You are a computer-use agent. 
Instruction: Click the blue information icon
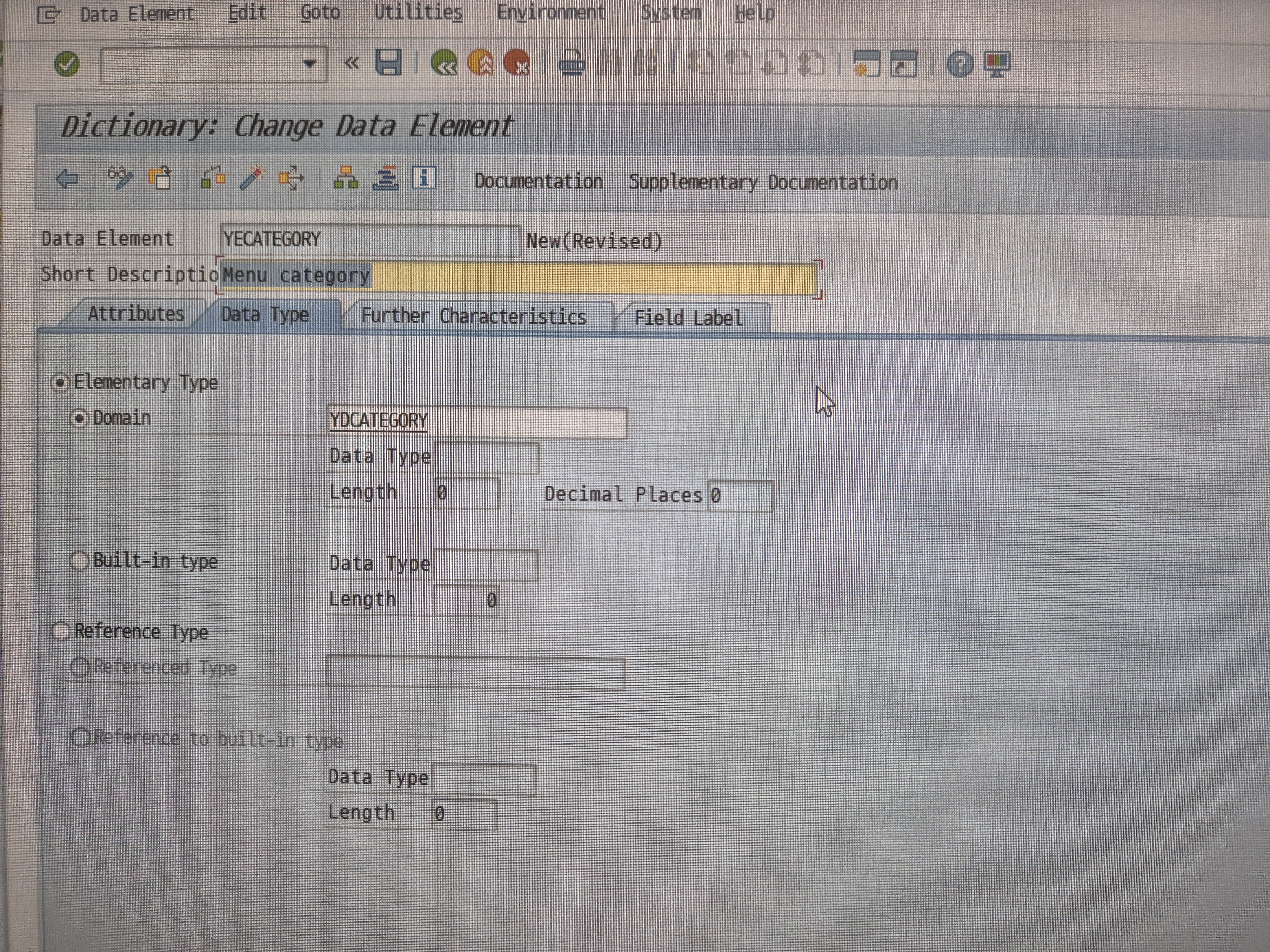click(x=424, y=178)
